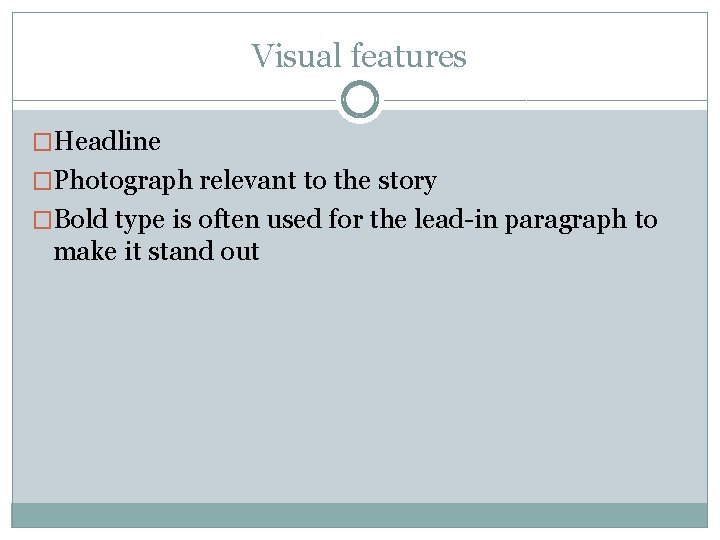Click the empty gray area below the bullets
This screenshot has width=720, height=540.
point(360,390)
